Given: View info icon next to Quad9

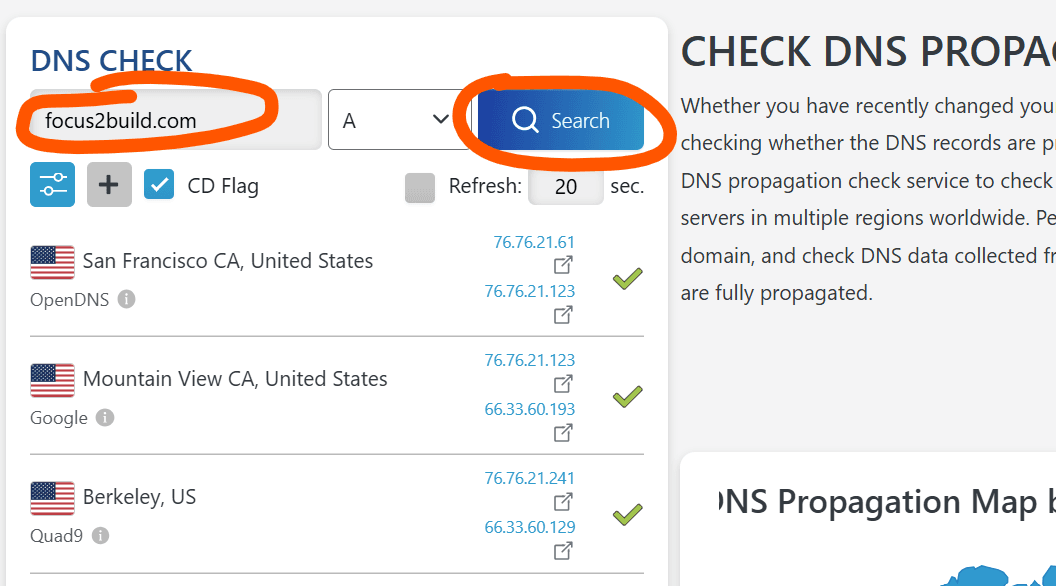Looking at the screenshot, I should point(100,536).
